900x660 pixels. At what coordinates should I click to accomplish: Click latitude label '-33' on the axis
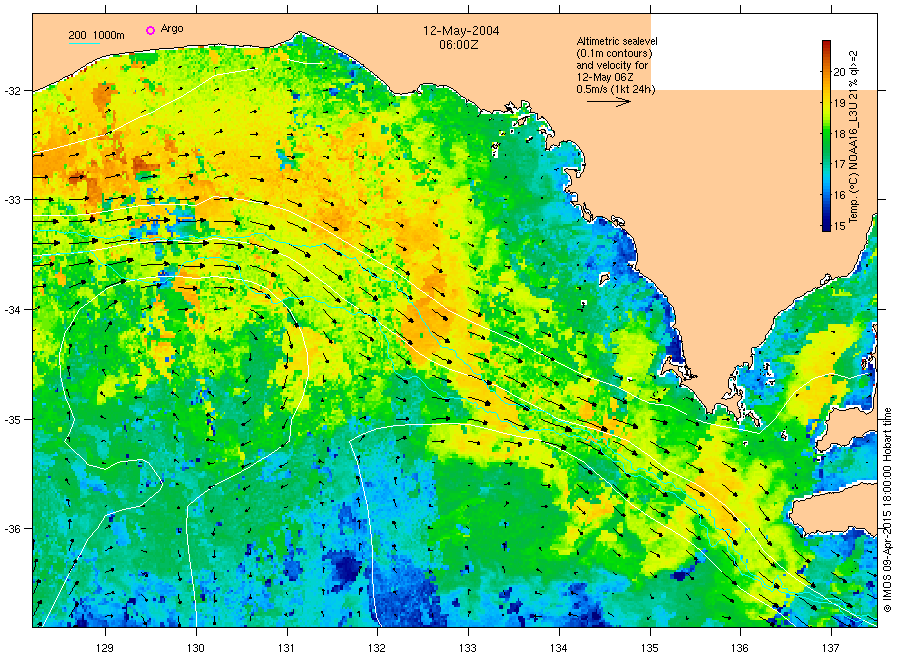coord(13,200)
